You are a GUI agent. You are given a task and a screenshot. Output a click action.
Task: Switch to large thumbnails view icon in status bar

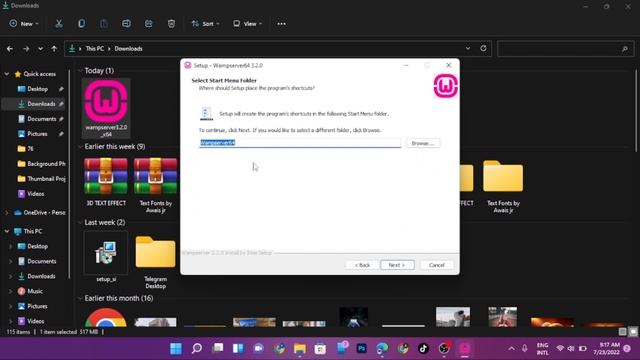pyautogui.click(x=633, y=332)
